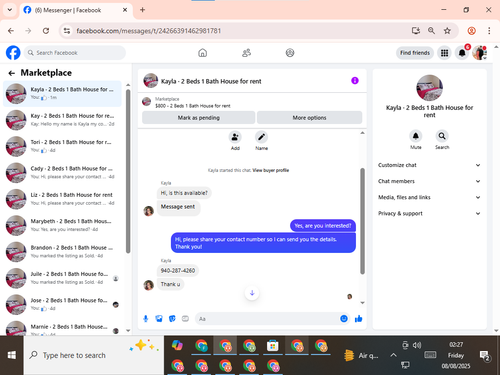This screenshot has height=375, width=500.
Task: Click the Name edit pencil icon
Action: 261,137
